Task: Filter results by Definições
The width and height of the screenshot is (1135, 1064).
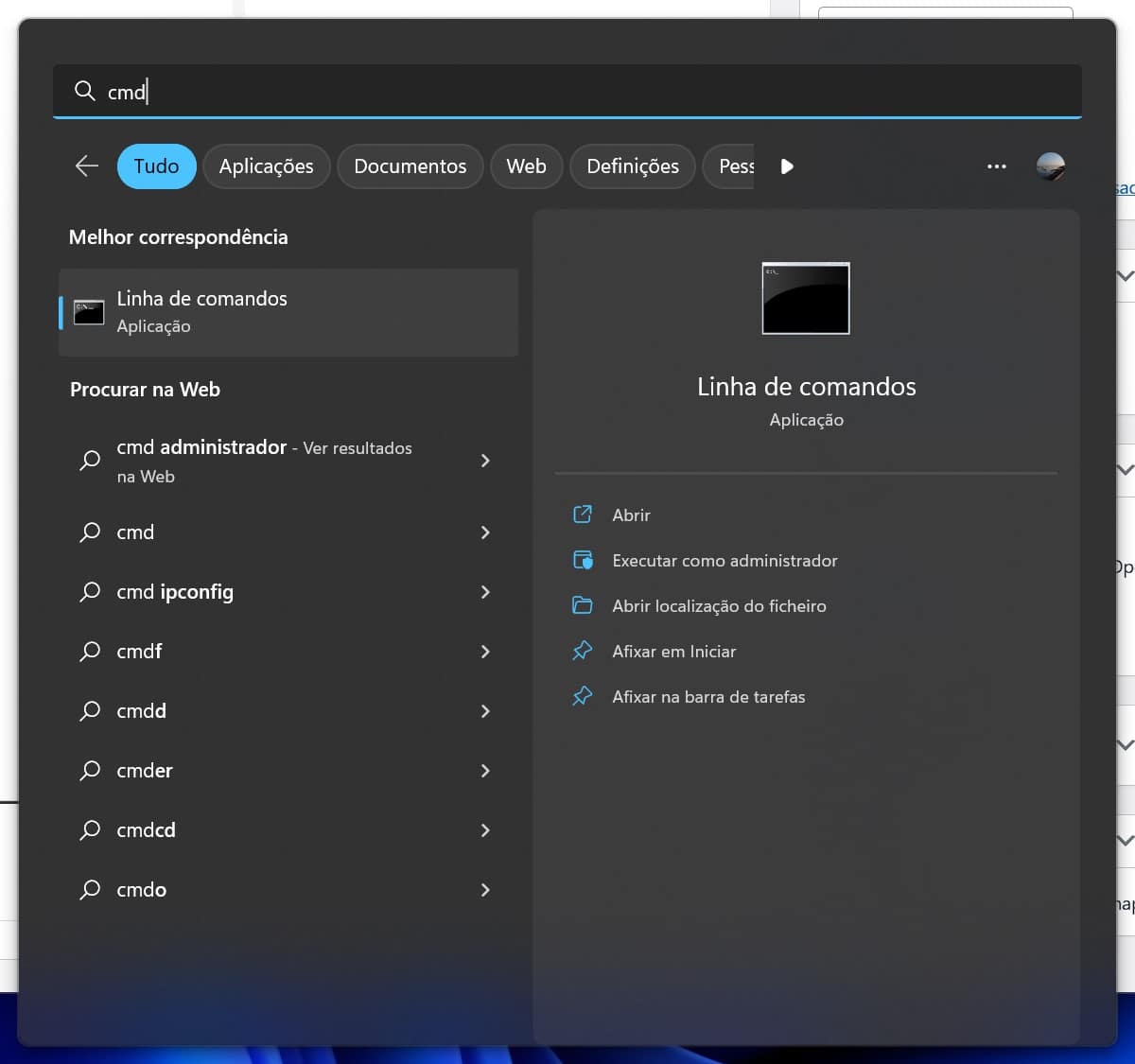Action: click(632, 166)
